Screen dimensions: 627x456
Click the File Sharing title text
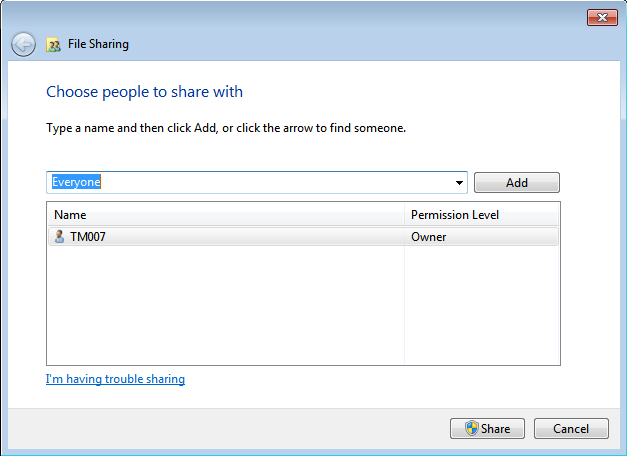pyautogui.click(x=98, y=44)
